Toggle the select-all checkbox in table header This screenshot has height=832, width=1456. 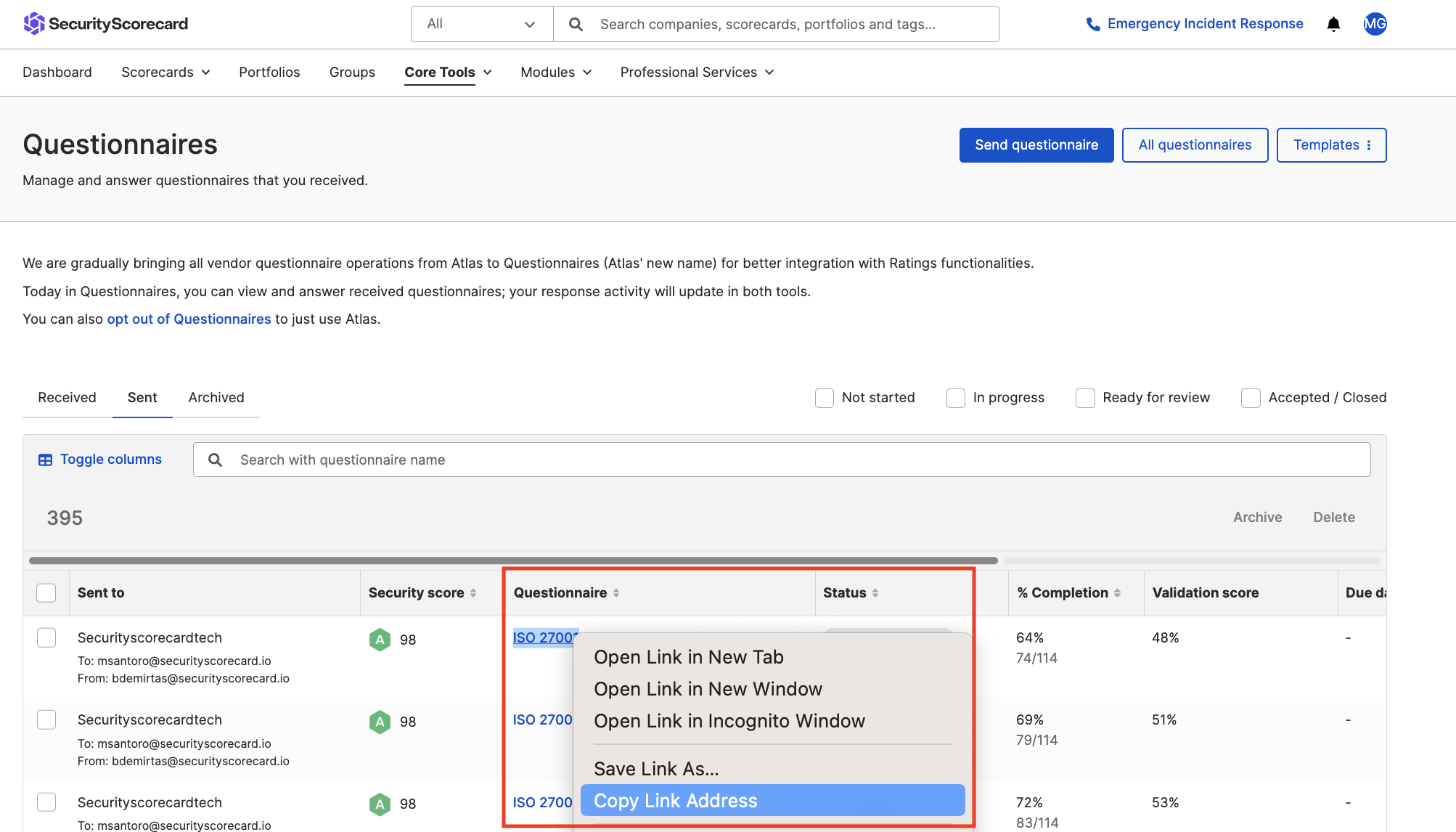pos(46,593)
